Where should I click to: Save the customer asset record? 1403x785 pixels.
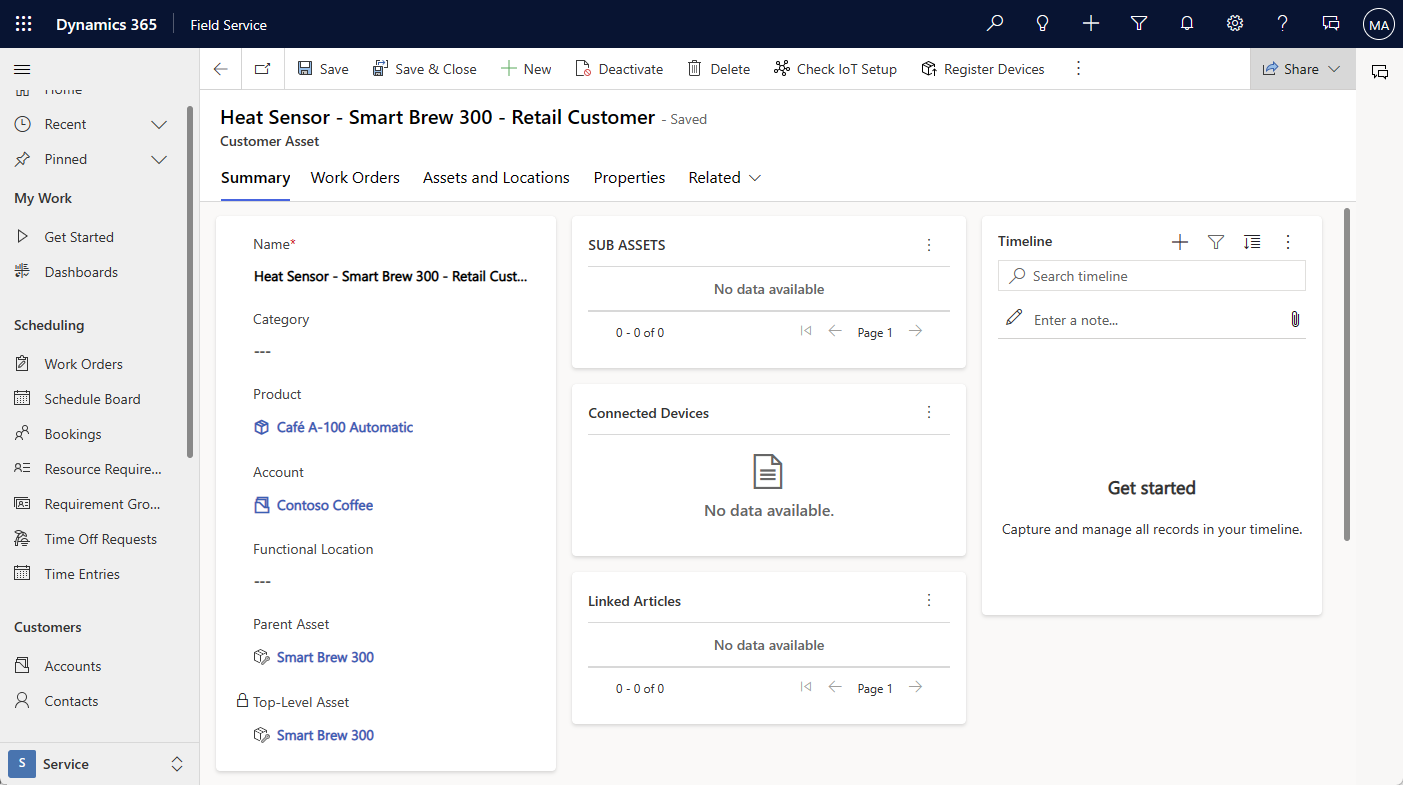click(323, 69)
